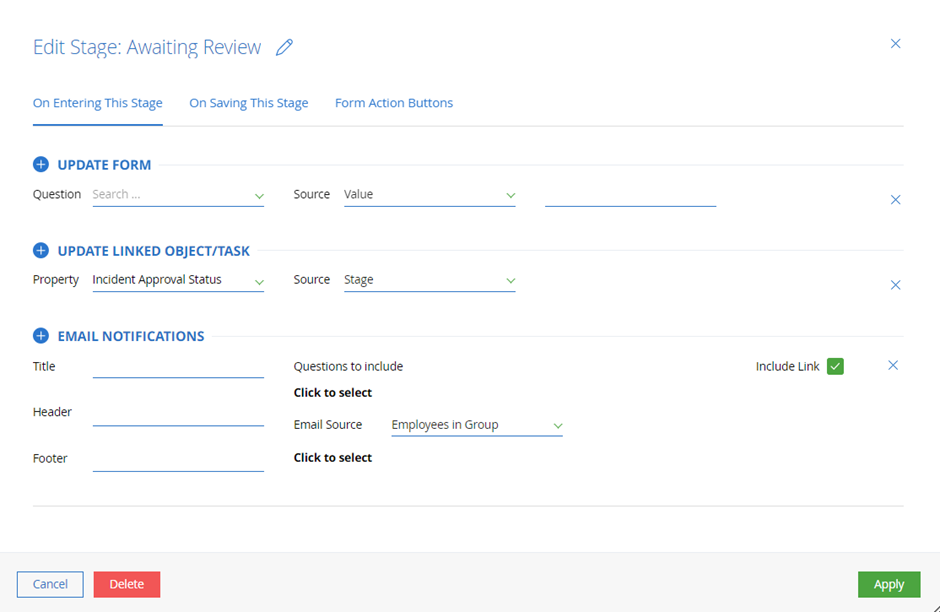Viewport: 940px width, 612px height.
Task: Add a new Update Linked Object/Task rule
Action: (41, 250)
